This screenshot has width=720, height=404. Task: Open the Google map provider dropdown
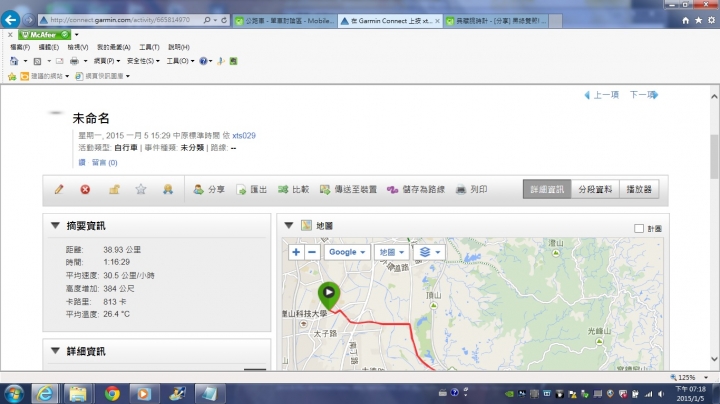coord(347,252)
